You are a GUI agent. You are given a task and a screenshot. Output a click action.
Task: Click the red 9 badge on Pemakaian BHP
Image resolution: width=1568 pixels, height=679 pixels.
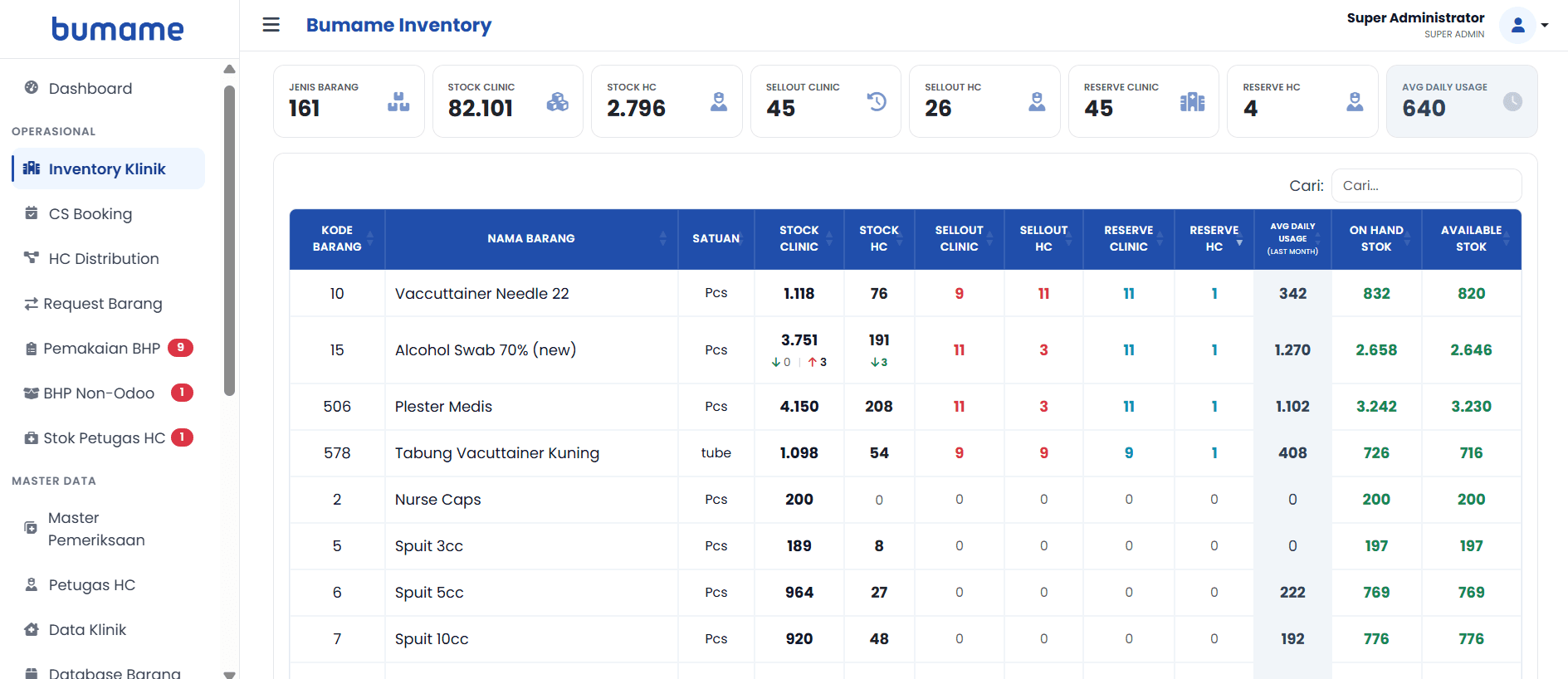pos(180,348)
